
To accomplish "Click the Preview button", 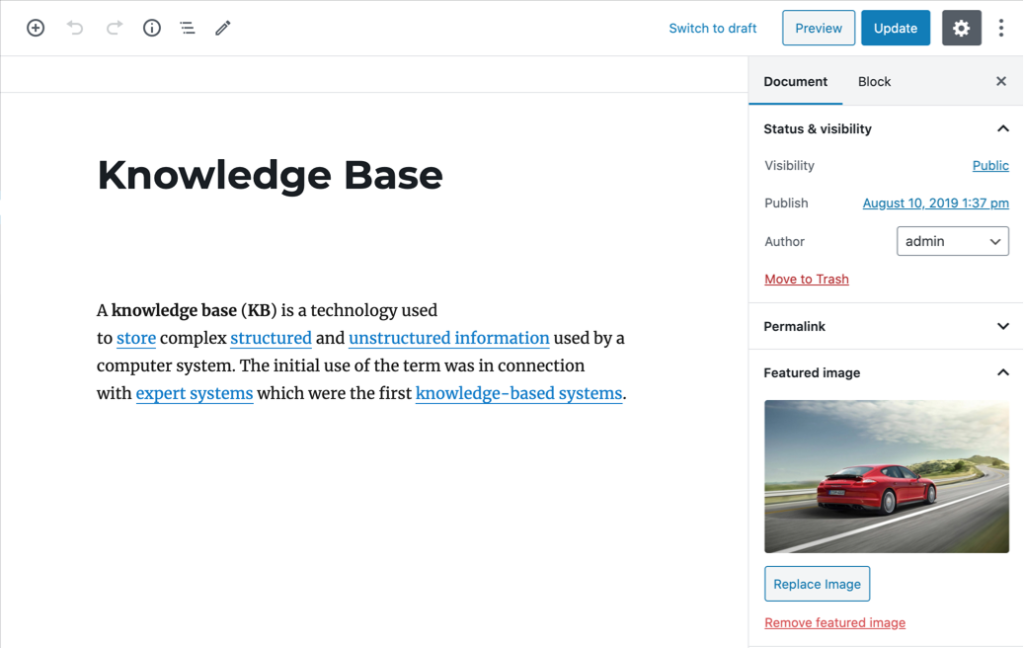I will (x=818, y=28).
